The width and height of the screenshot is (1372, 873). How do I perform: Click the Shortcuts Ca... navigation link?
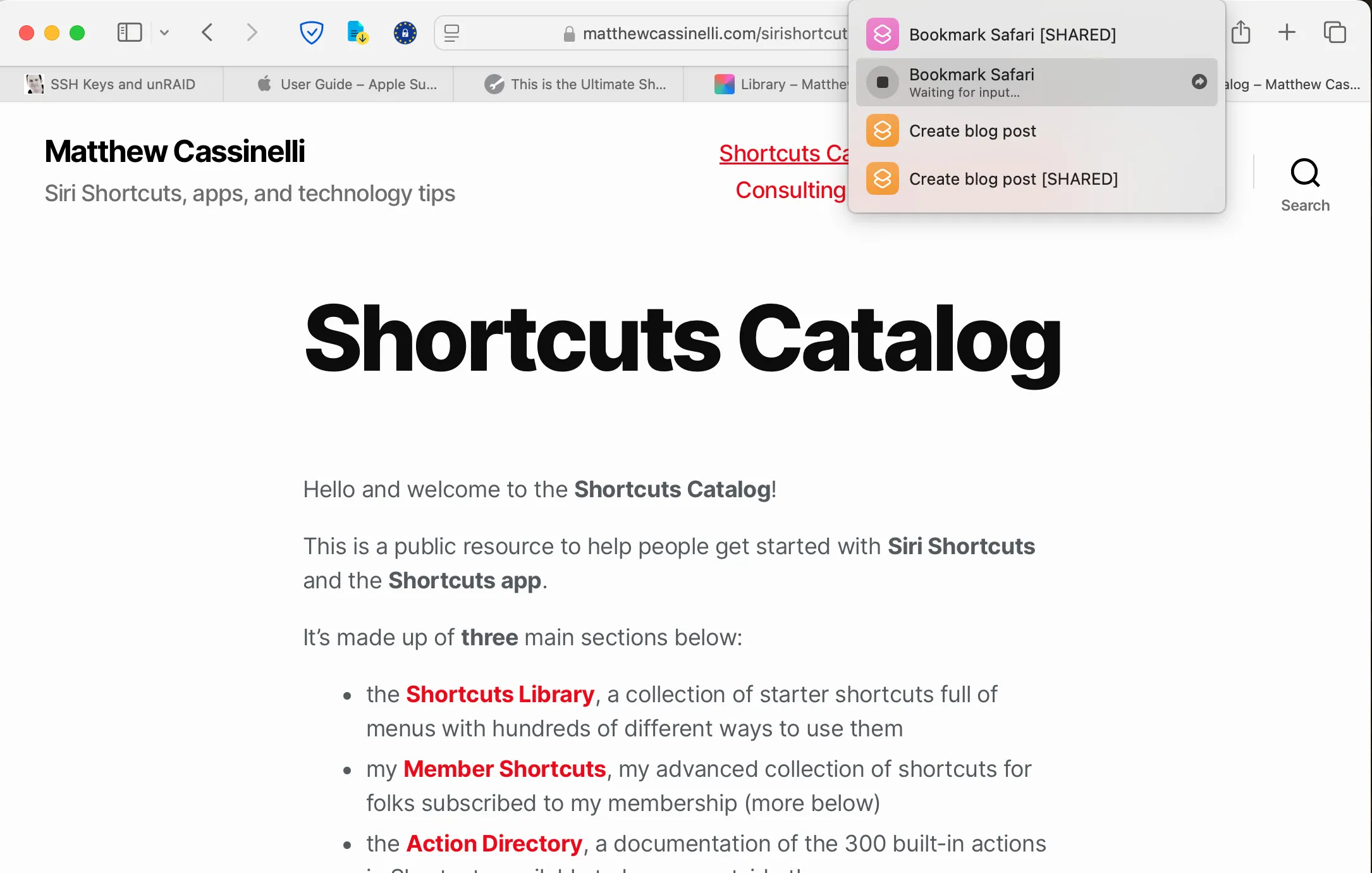tap(783, 154)
